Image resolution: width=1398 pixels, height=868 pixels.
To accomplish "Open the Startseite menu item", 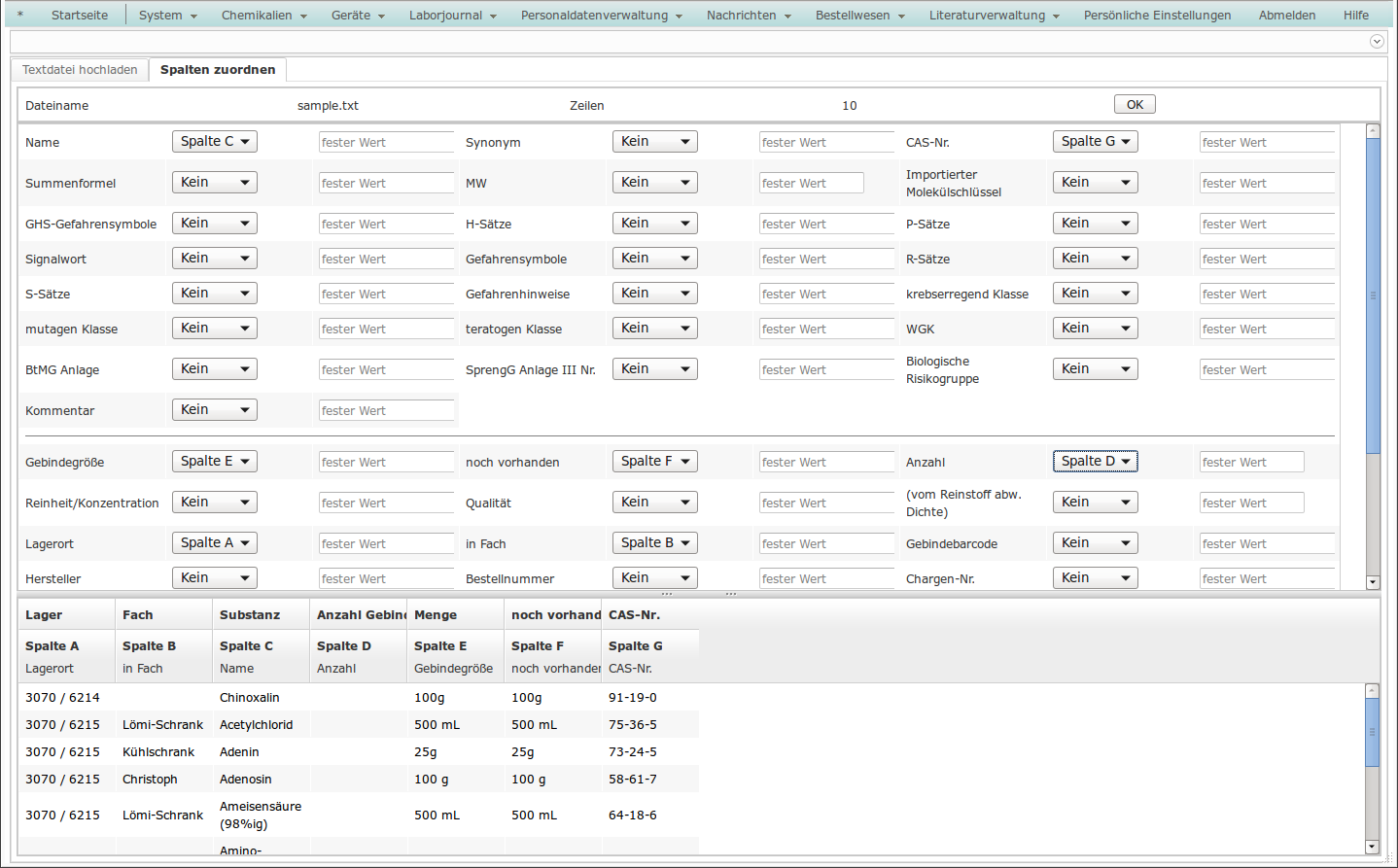I will click(x=80, y=16).
